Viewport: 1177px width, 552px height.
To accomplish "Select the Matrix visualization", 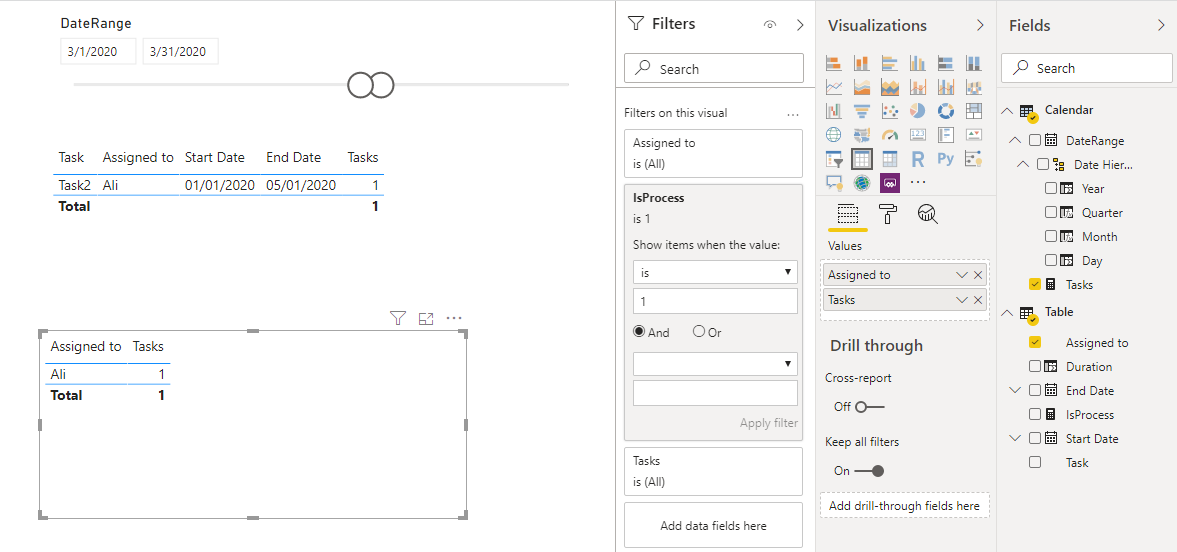I will click(x=890, y=159).
